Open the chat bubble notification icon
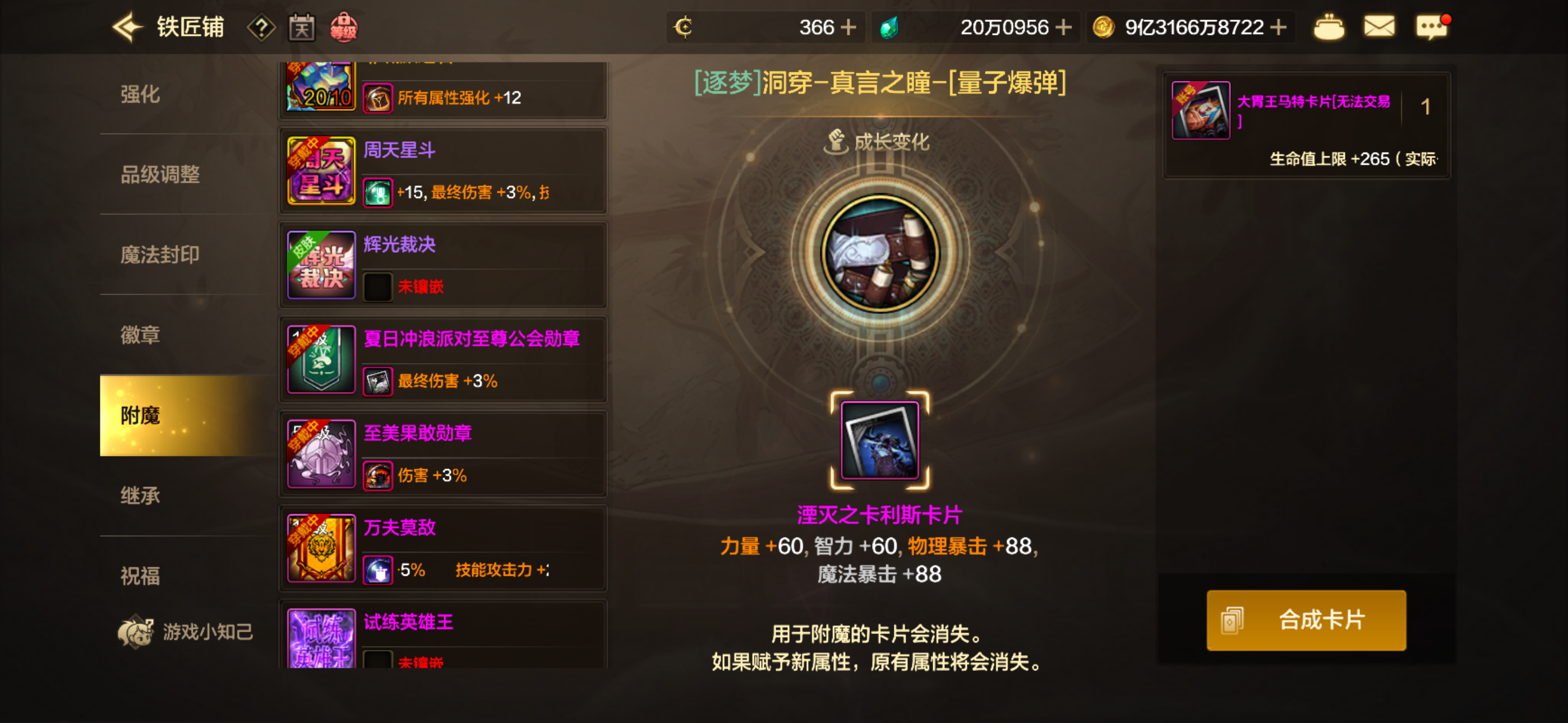The height and width of the screenshot is (723, 1568). 1432,27
